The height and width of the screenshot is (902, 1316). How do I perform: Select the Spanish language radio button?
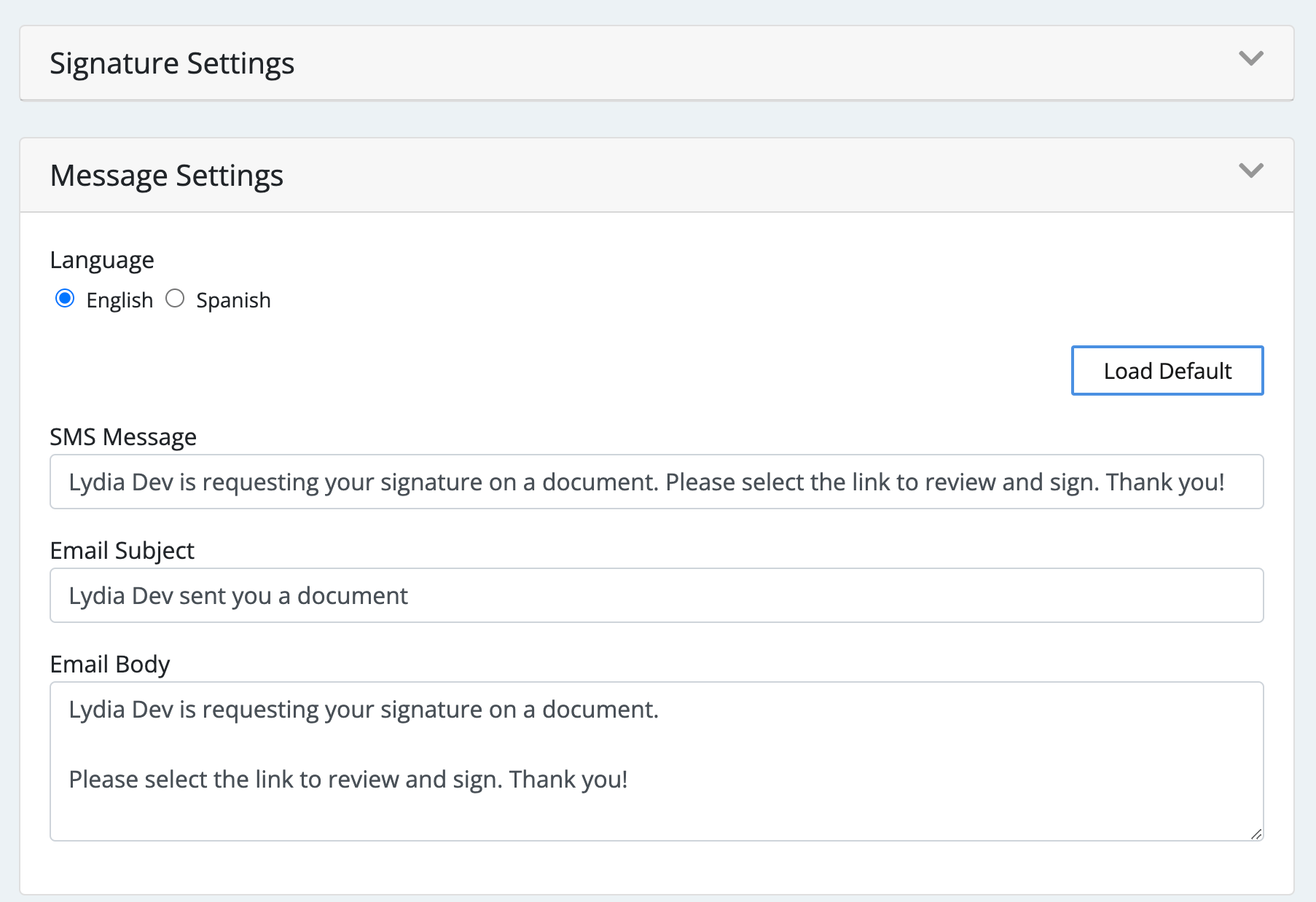pos(175,299)
